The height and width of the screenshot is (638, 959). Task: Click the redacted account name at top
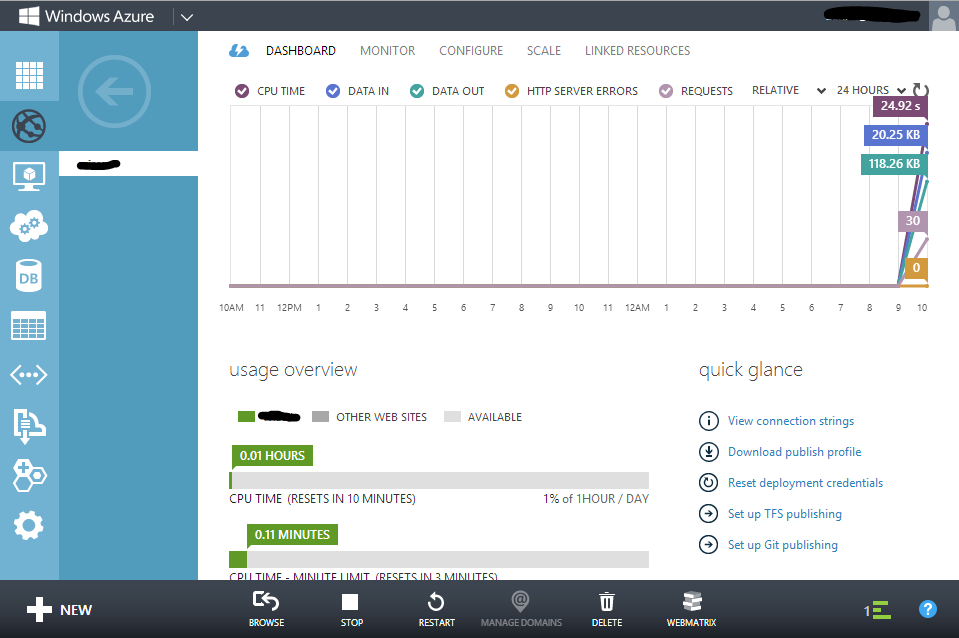[x=872, y=15]
